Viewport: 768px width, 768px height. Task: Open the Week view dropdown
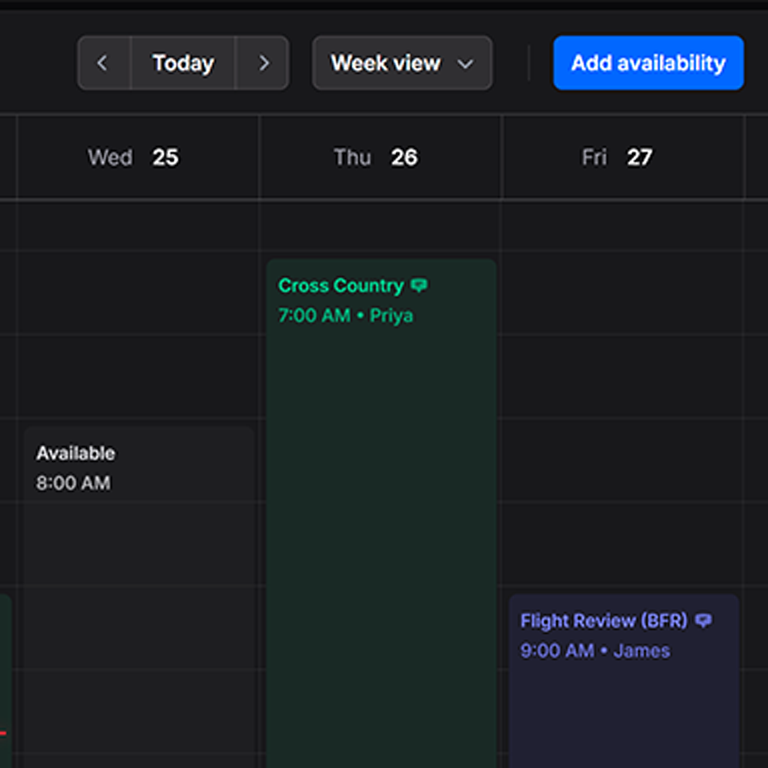coord(402,63)
